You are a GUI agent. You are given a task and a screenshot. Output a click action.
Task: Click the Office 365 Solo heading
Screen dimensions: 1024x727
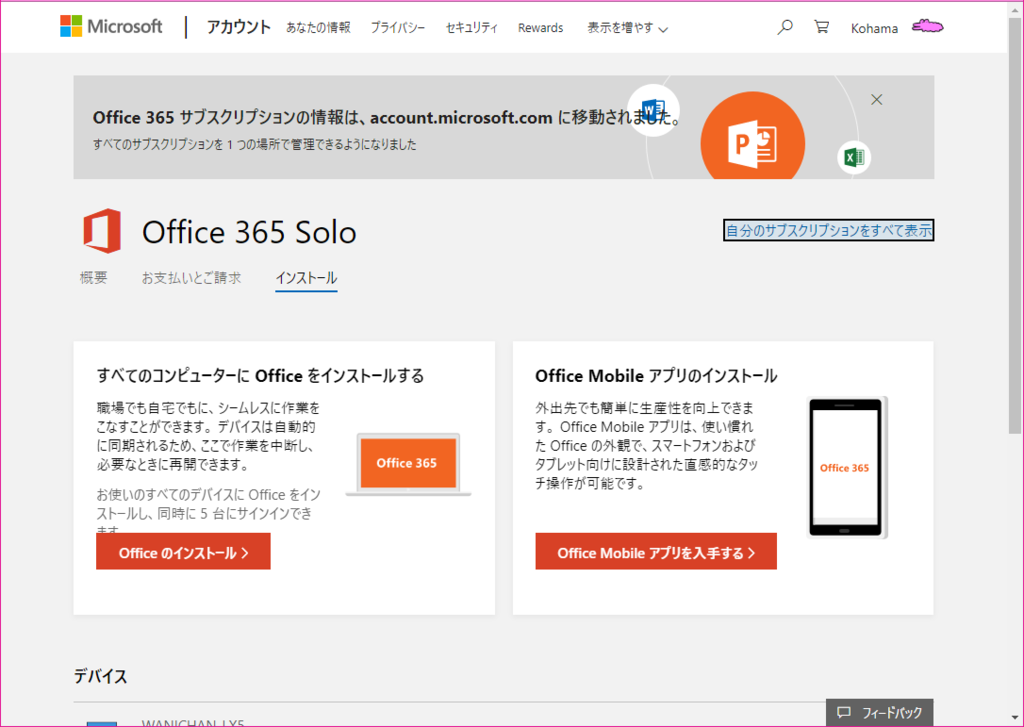[x=249, y=232]
